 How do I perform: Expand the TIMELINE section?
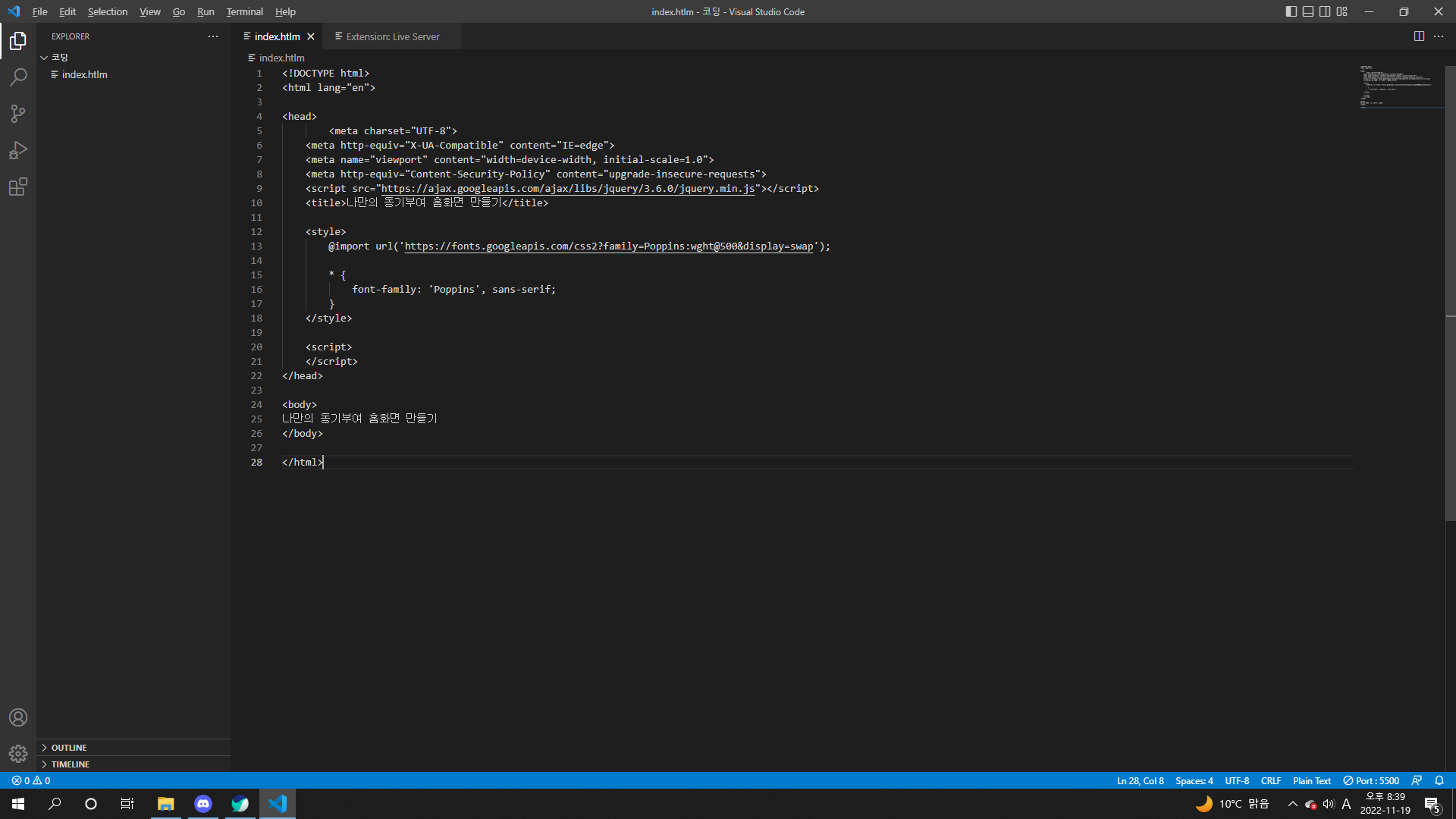click(x=133, y=764)
